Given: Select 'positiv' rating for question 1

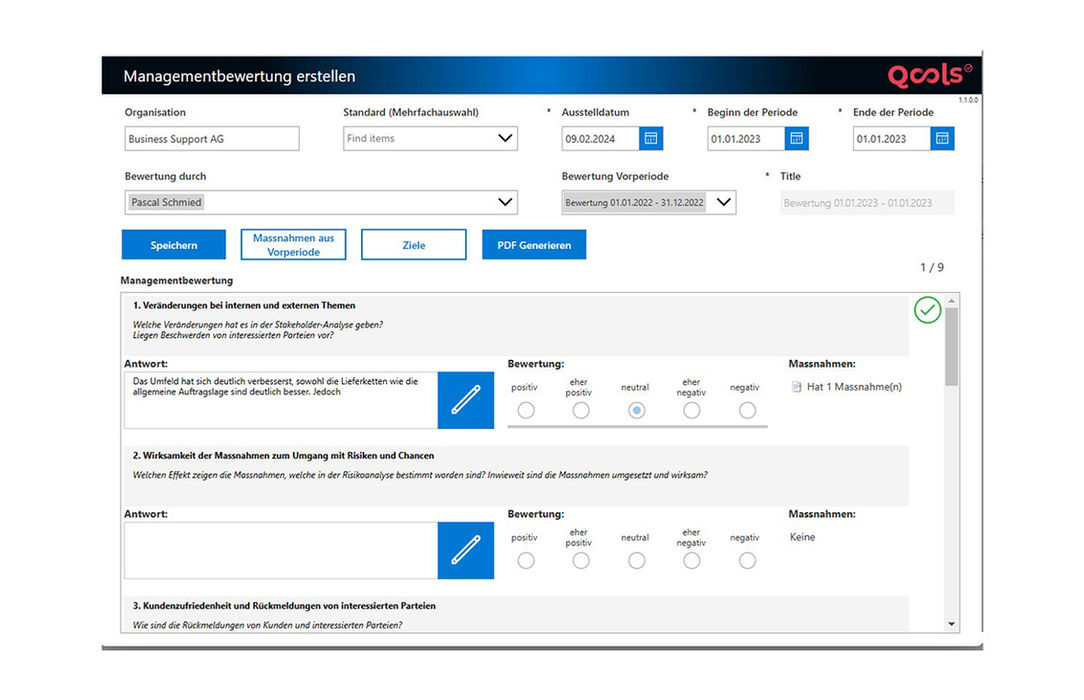Looking at the screenshot, I should [x=525, y=410].
